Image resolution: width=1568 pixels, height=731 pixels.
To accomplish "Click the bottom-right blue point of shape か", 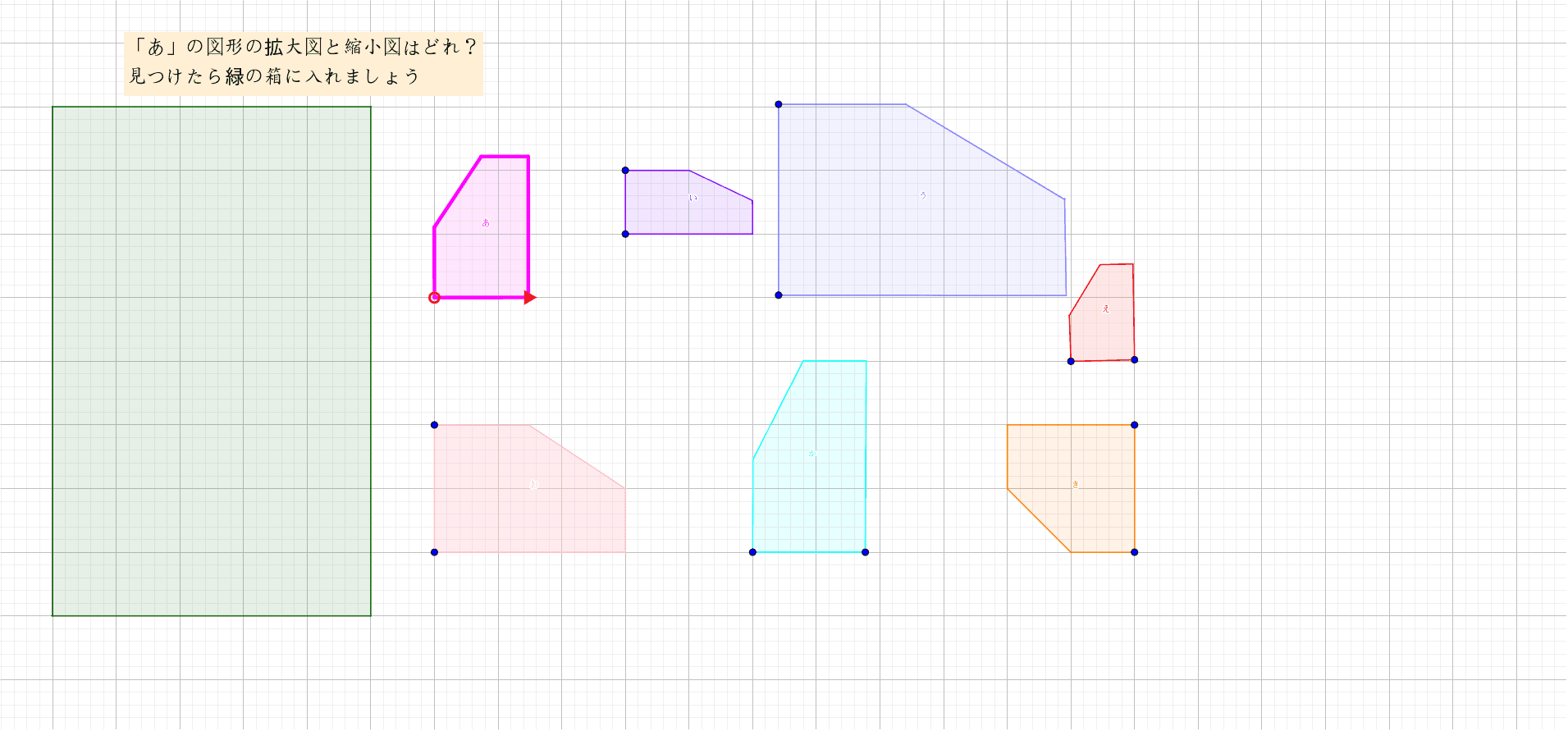I will [866, 552].
